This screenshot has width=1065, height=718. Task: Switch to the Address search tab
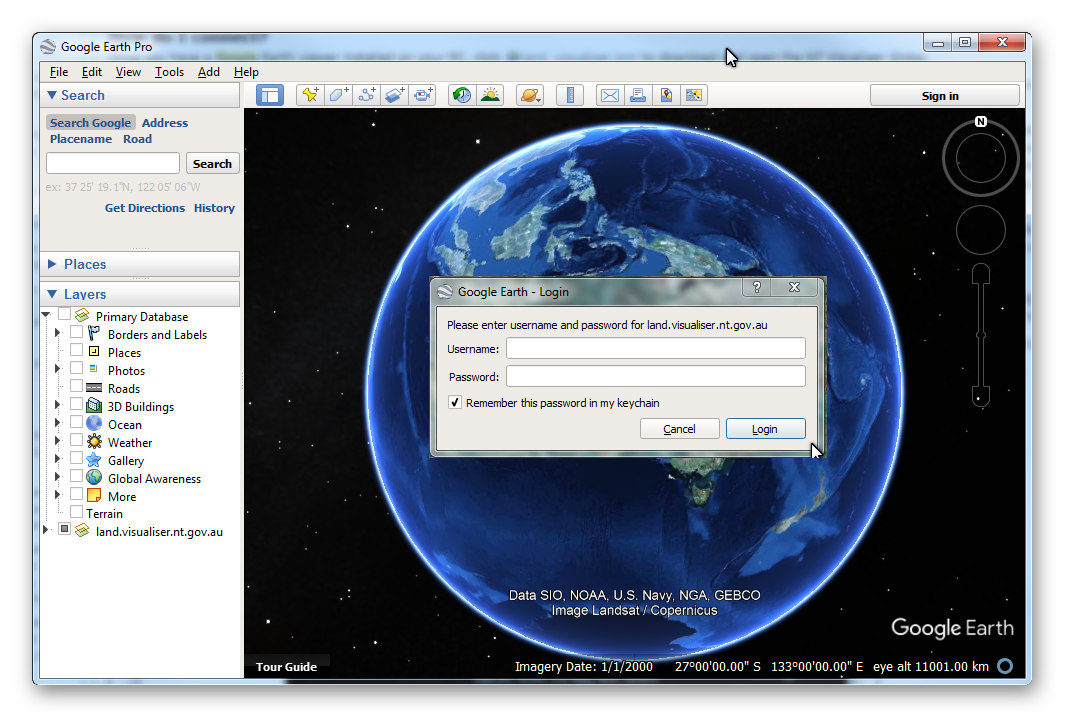[164, 122]
